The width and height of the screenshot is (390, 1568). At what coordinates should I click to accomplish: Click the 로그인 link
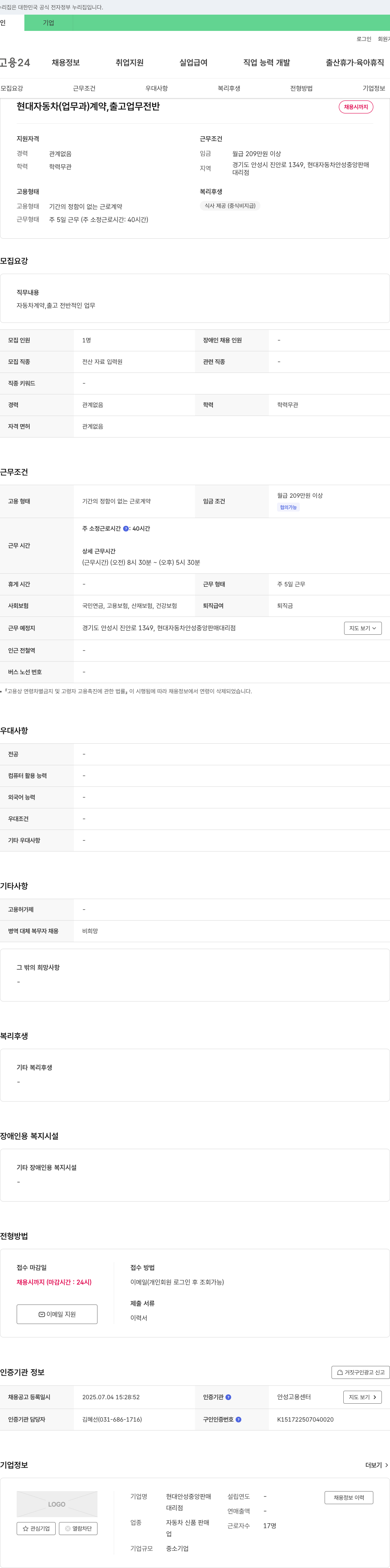coord(364,39)
